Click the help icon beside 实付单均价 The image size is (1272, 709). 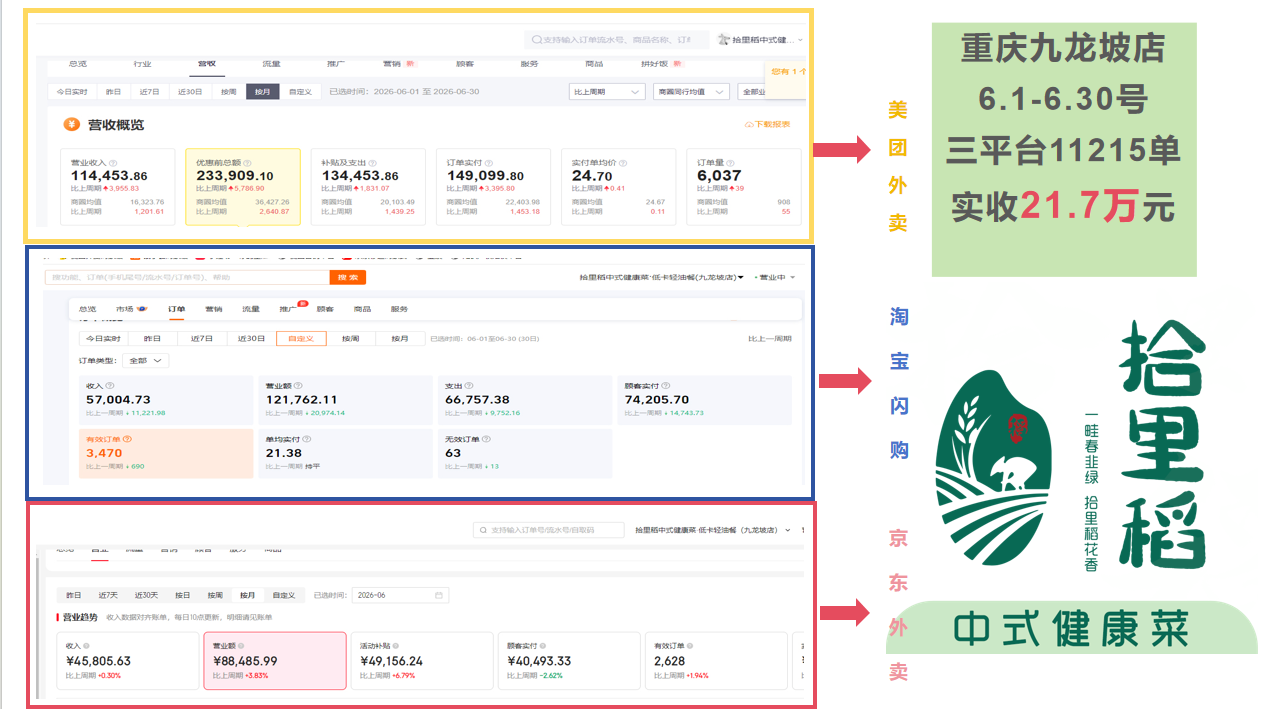[624, 163]
